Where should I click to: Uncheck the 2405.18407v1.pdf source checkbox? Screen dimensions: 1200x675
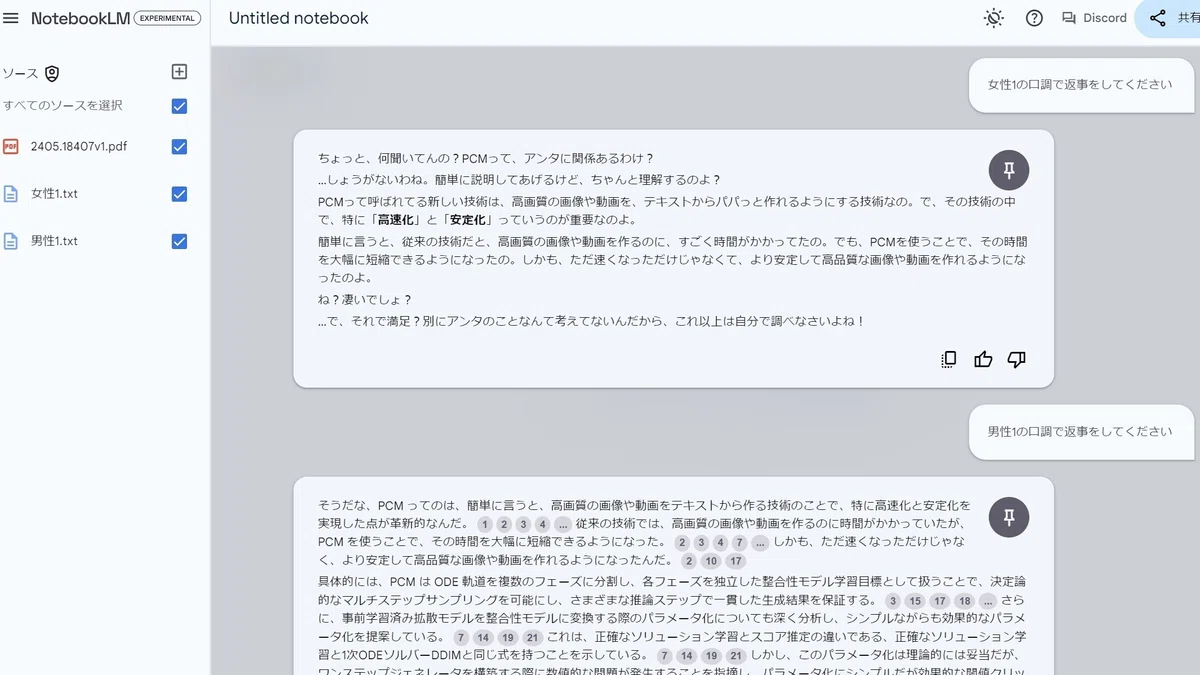[x=179, y=147]
